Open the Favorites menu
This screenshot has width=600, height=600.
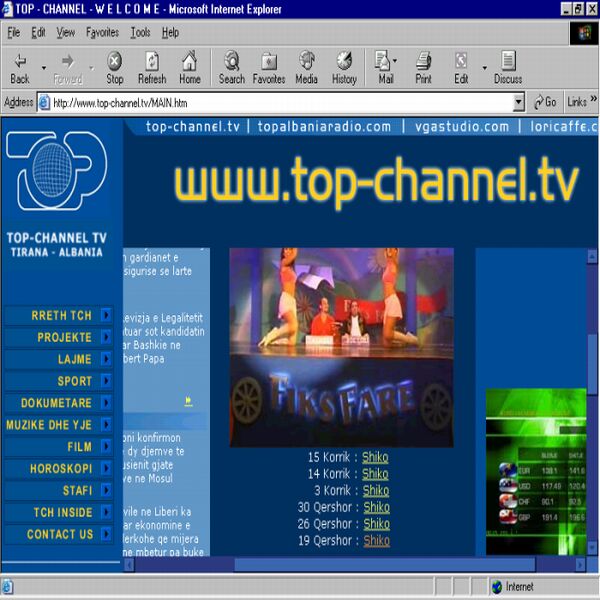(102, 33)
